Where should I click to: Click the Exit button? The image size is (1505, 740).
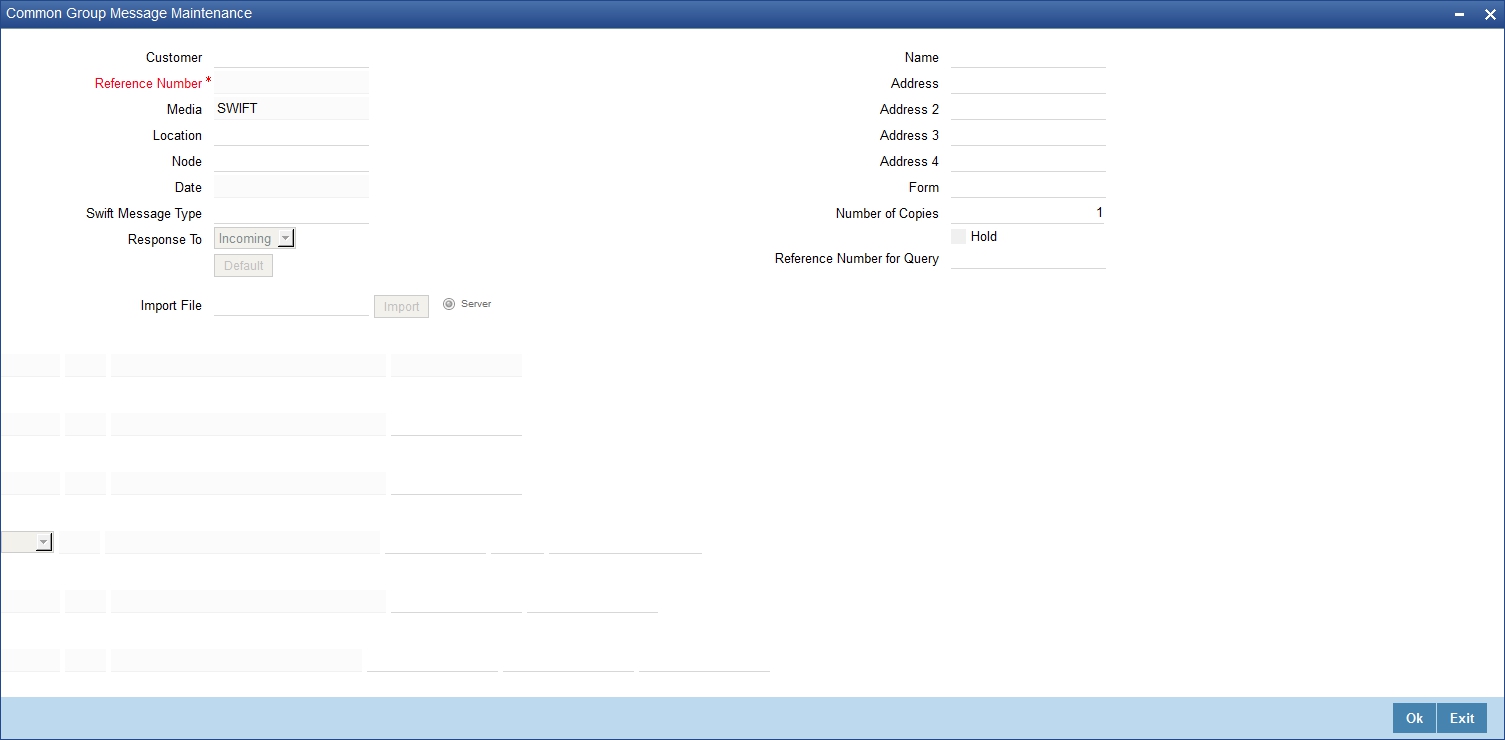1462,718
